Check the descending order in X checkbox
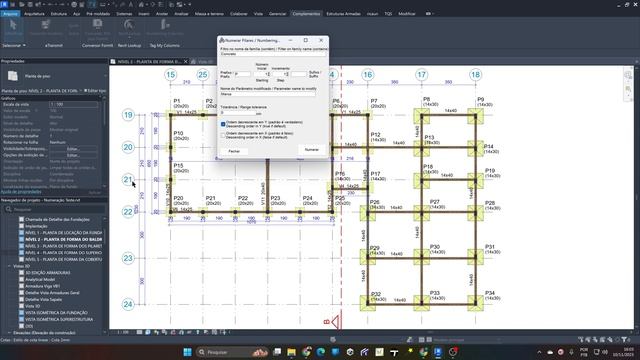Image resolution: width=640 pixels, height=360 pixels. tap(223, 135)
